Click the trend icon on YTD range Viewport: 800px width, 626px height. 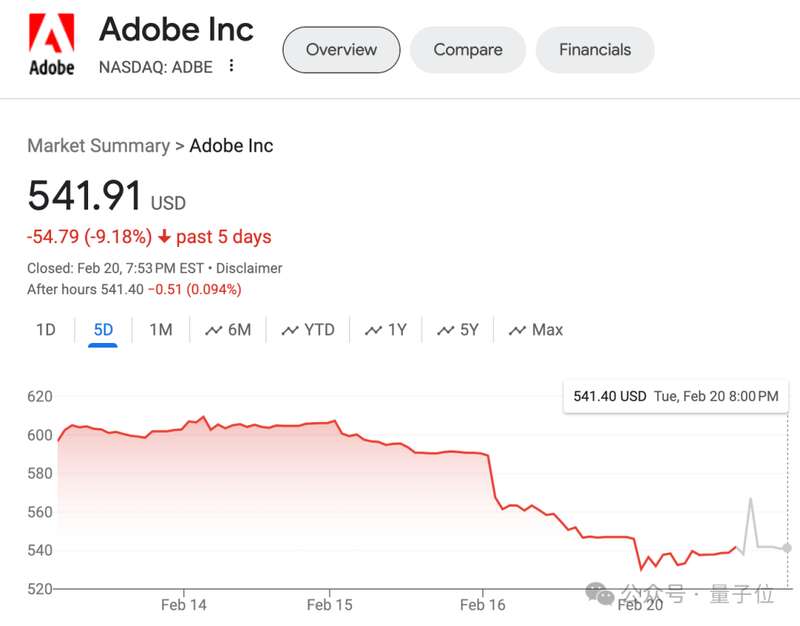click(290, 330)
